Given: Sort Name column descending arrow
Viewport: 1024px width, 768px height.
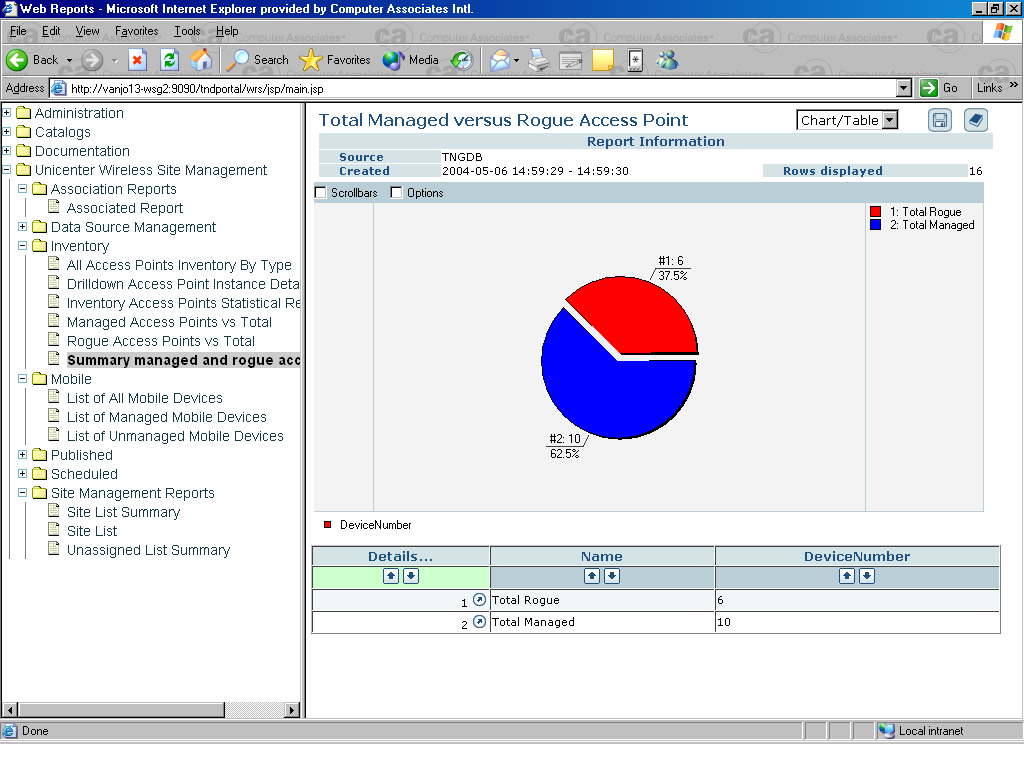Looking at the screenshot, I should pos(612,576).
